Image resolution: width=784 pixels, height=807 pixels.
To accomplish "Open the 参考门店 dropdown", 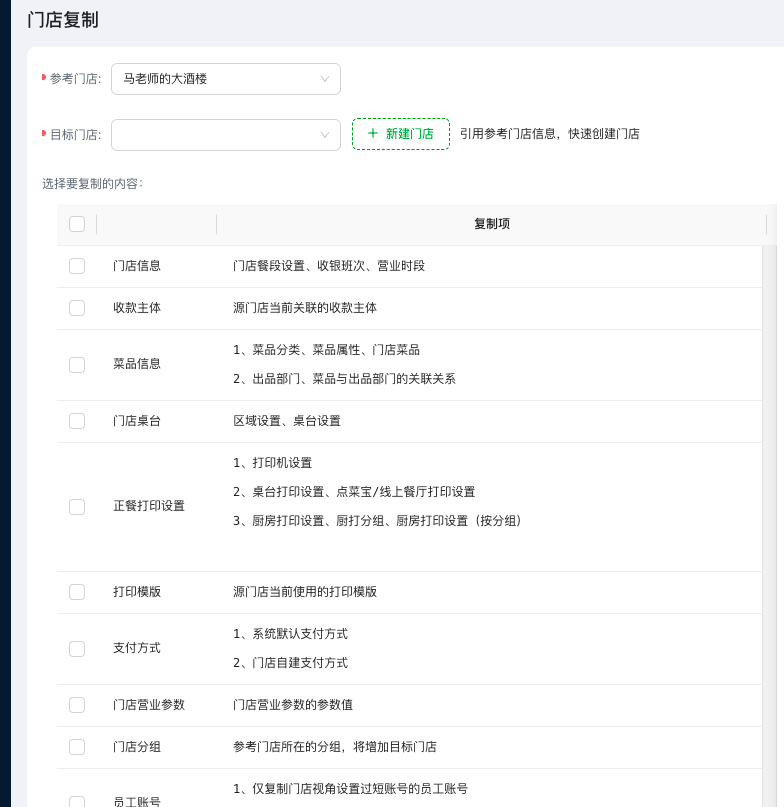I will coord(225,79).
